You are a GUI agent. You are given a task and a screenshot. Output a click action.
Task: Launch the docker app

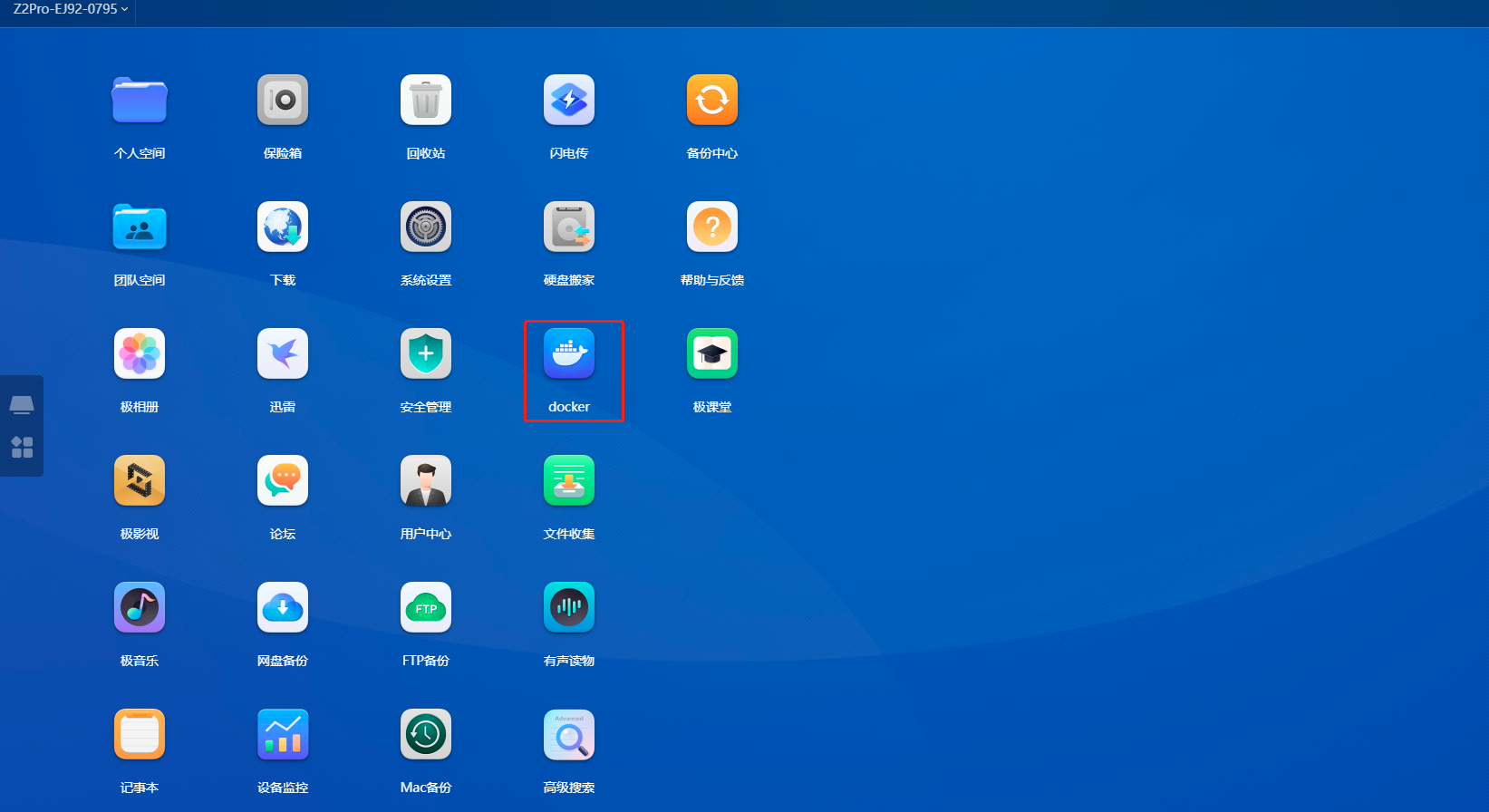coord(569,353)
